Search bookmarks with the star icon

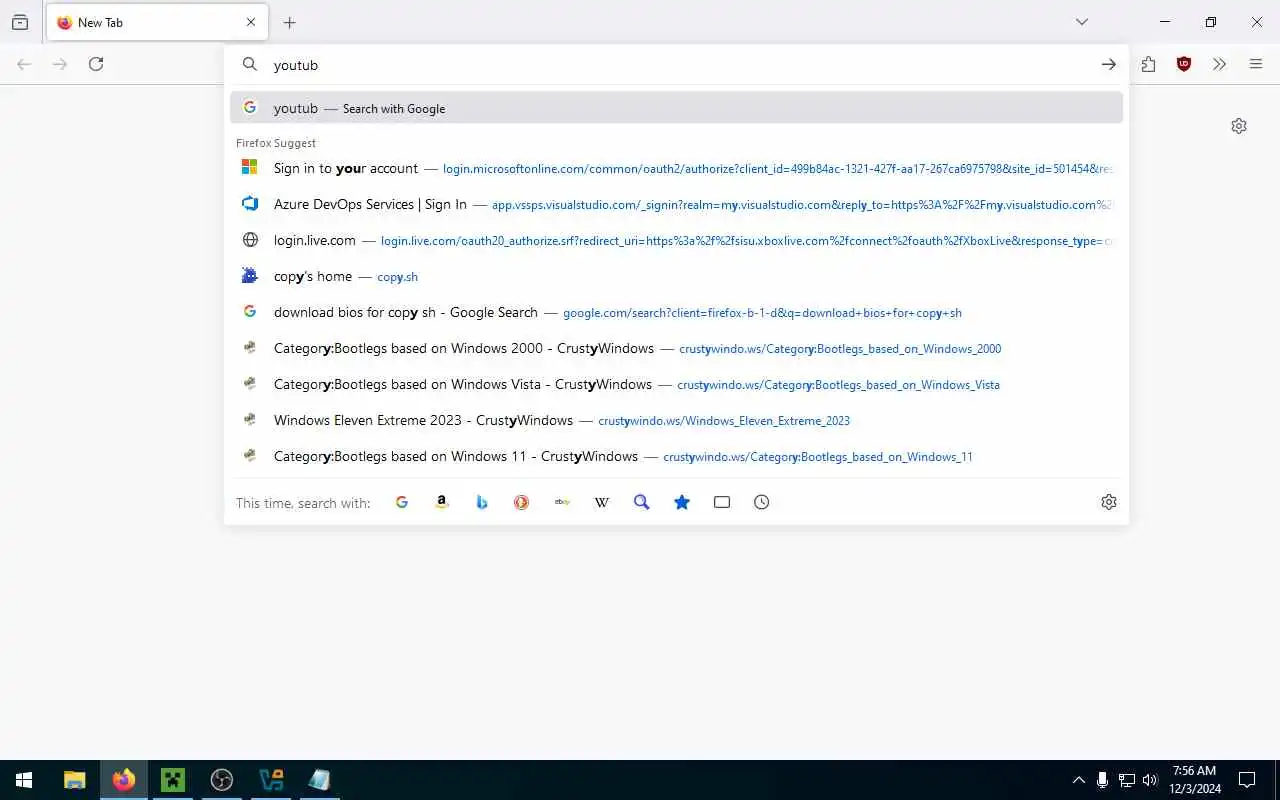click(x=682, y=502)
